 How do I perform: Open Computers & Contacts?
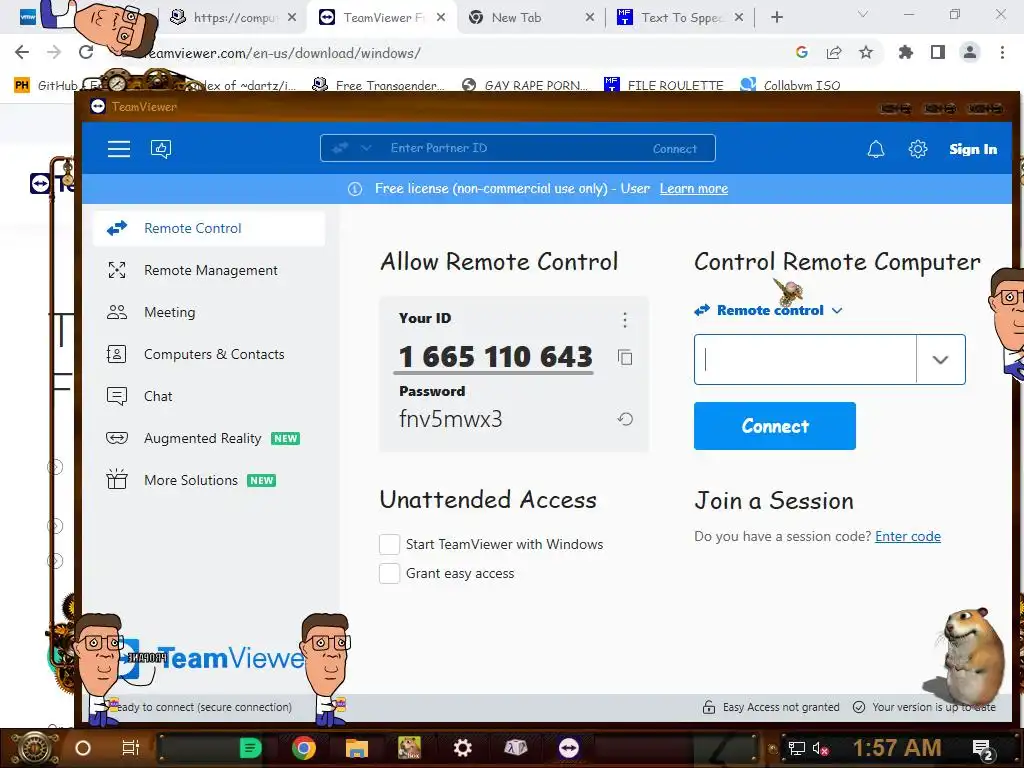pos(209,355)
